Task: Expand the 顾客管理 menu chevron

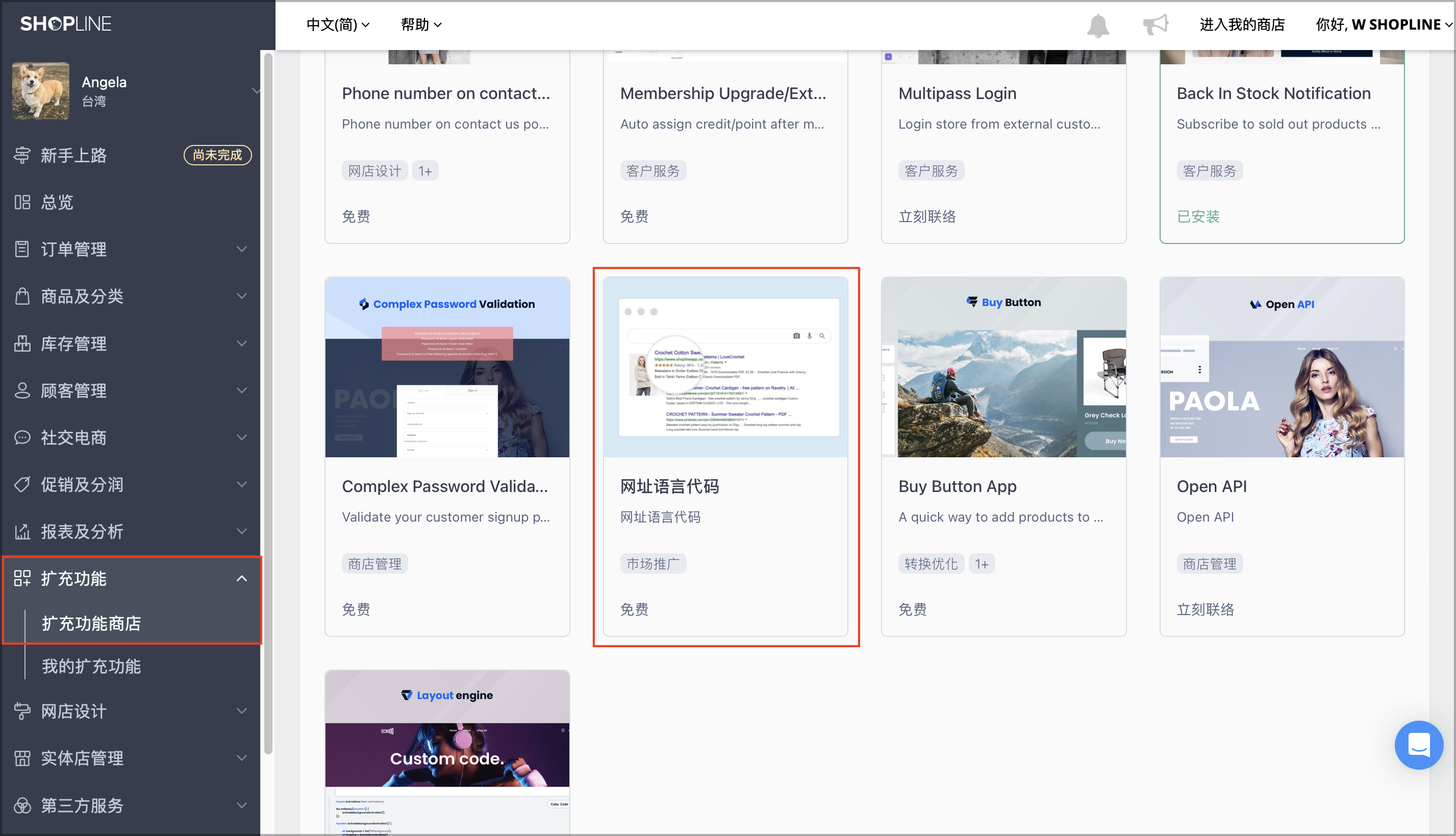Action: [242, 390]
